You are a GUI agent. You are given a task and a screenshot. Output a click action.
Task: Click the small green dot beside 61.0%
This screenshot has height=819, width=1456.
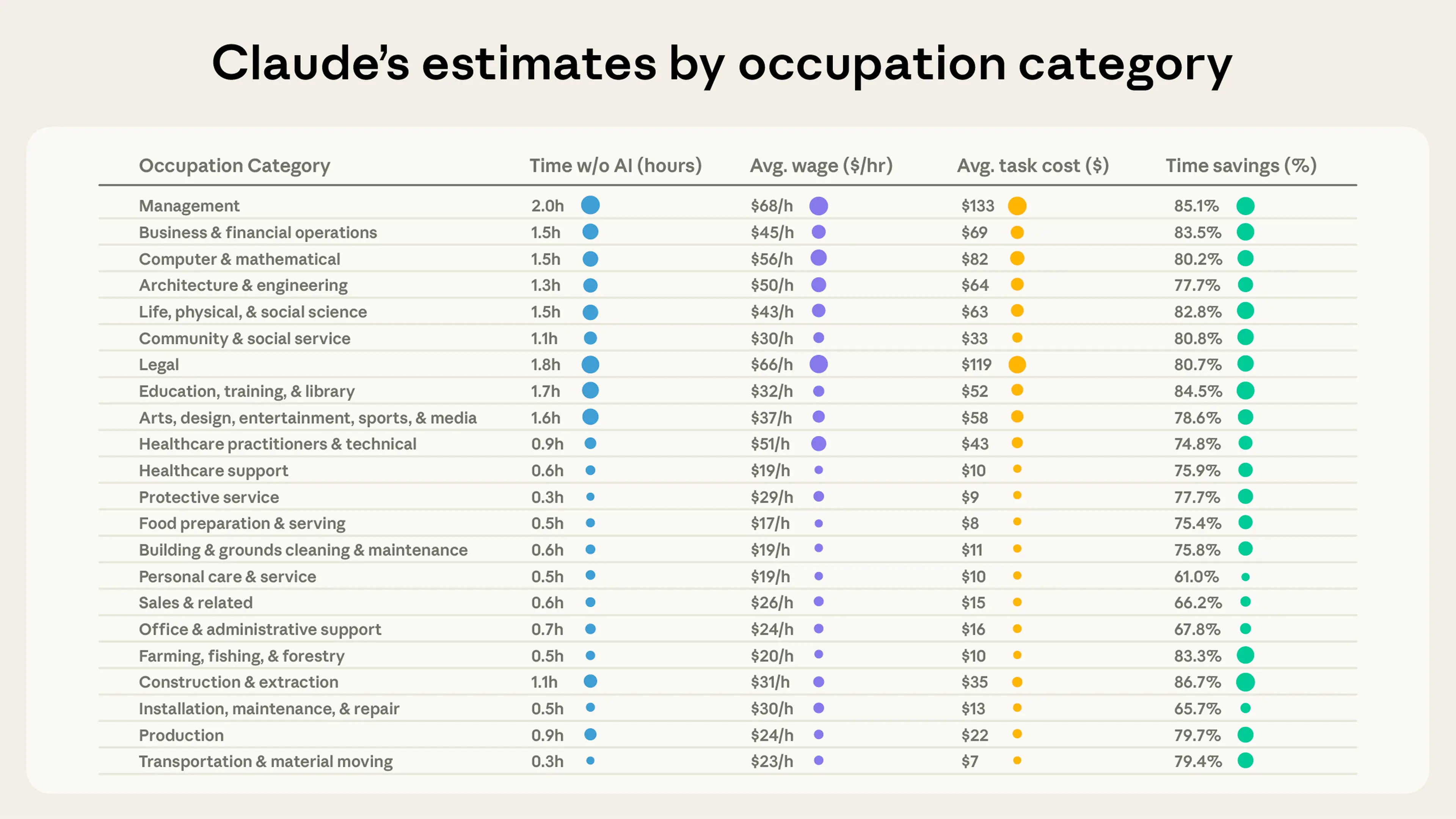[x=1245, y=577]
